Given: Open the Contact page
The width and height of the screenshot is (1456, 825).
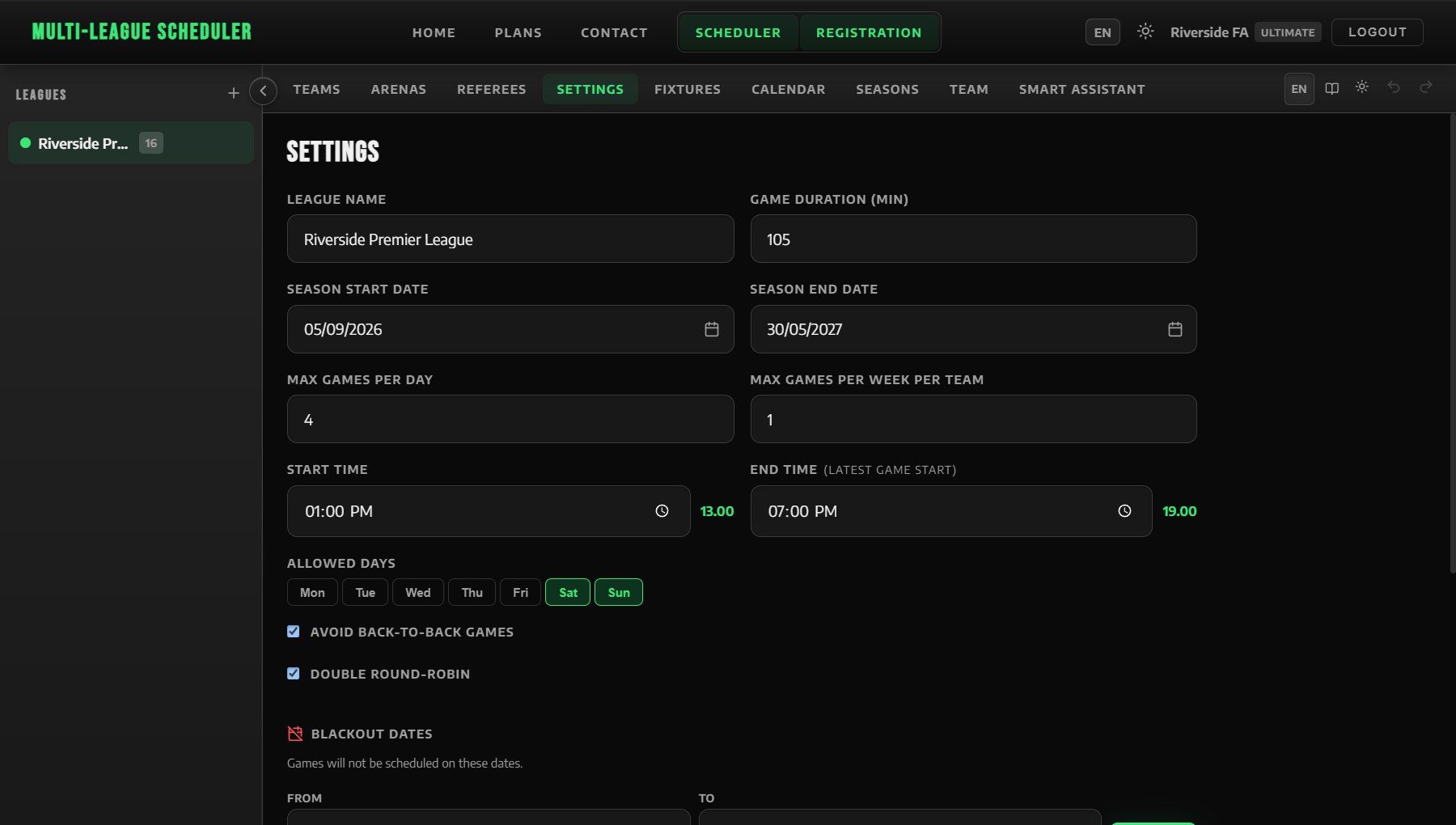Looking at the screenshot, I should (x=614, y=32).
